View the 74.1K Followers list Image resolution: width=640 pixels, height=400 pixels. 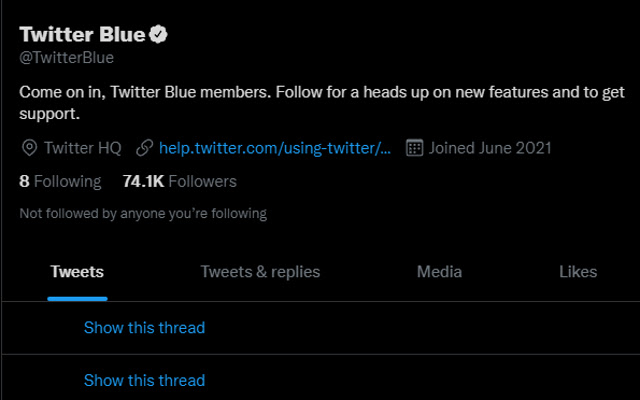pyautogui.click(x=180, y=181)
